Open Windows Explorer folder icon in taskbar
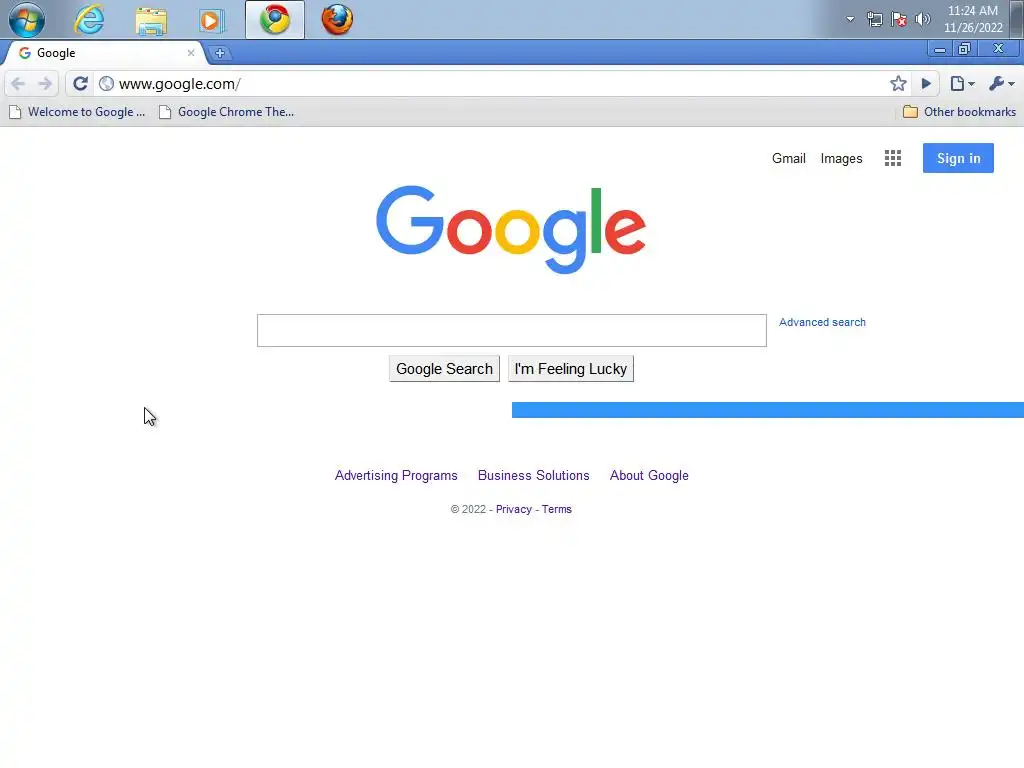This screenshot has width=1024, height=768. pyautogui.click(x=151, y=20)
